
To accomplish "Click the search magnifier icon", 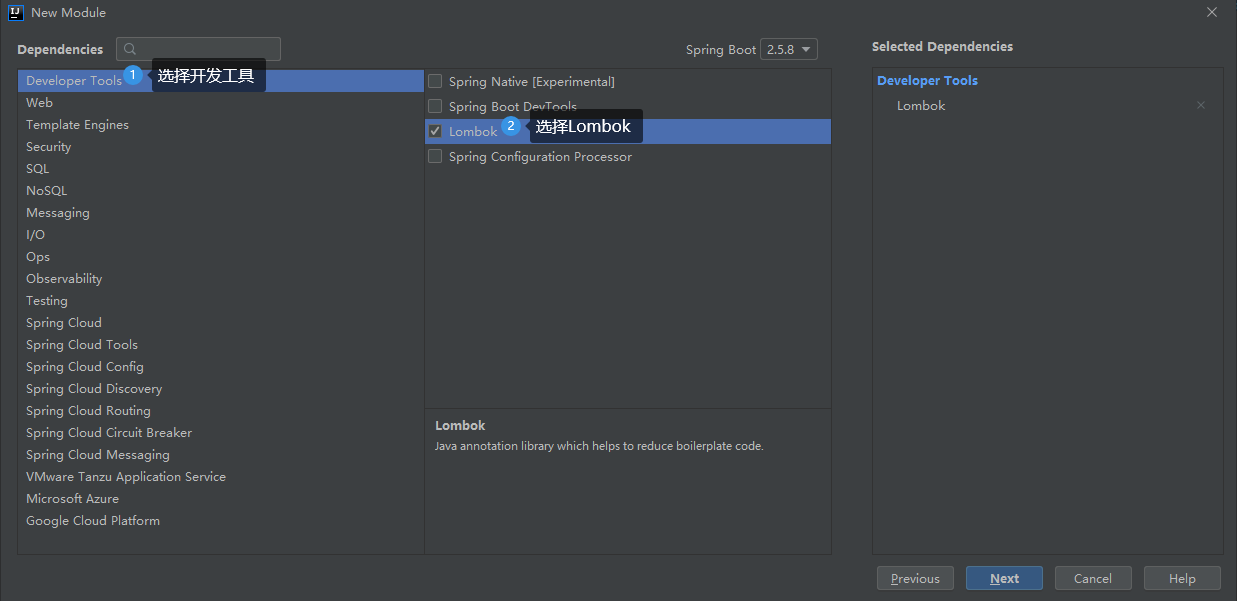I will pos(131,49).
